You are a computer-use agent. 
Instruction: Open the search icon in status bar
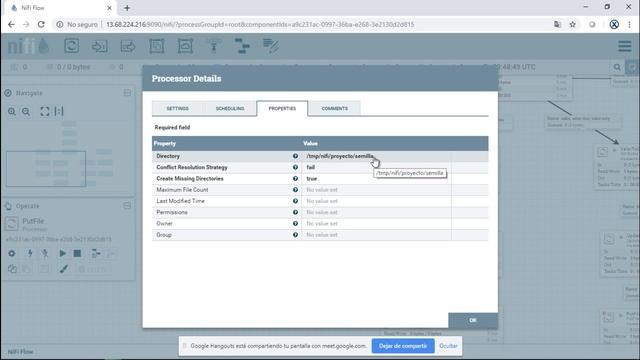click(x=617, y=67)
